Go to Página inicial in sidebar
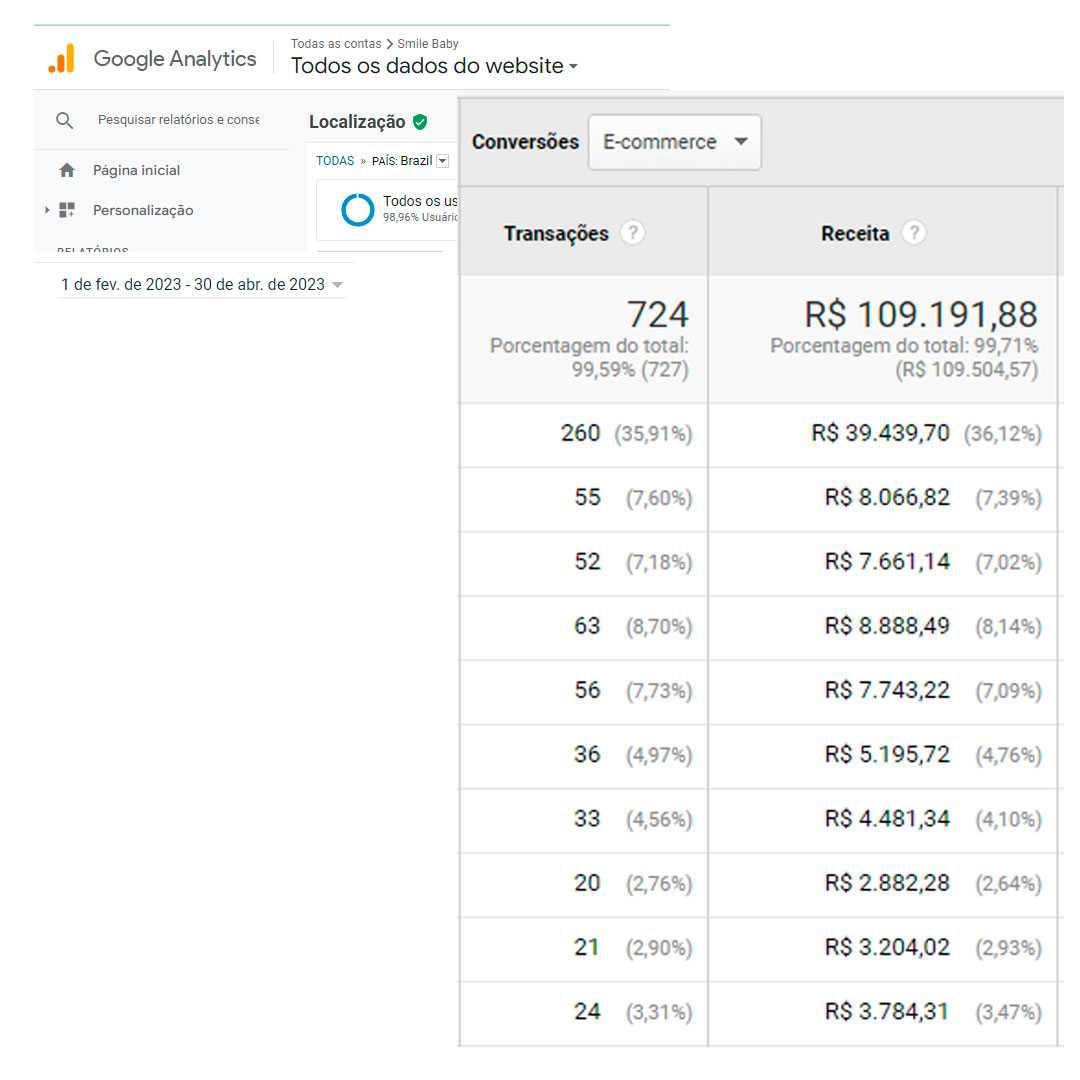Screen dimensions: 1080x1080 136,171
